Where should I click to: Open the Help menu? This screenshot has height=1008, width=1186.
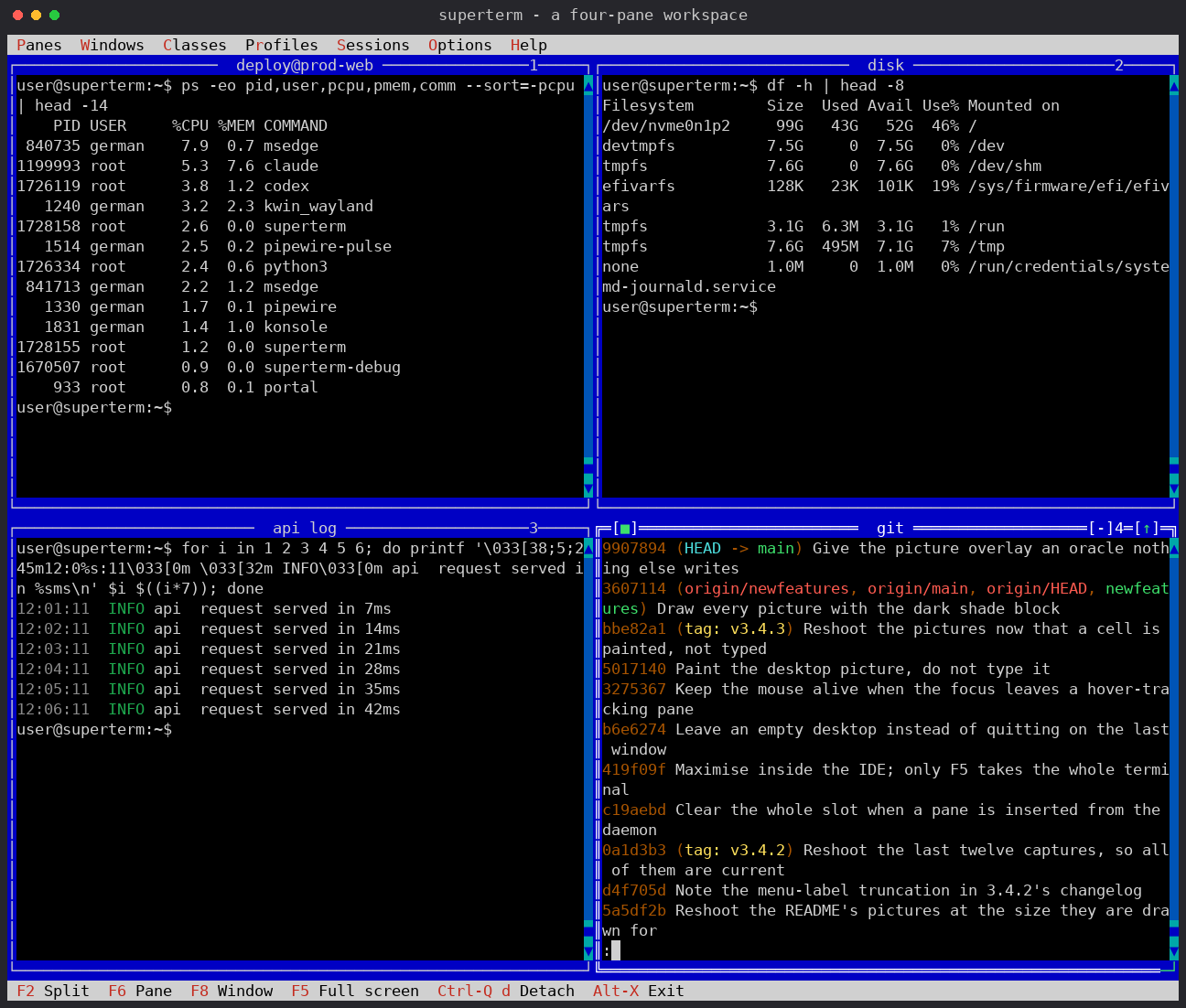click(x=529, y=45)
